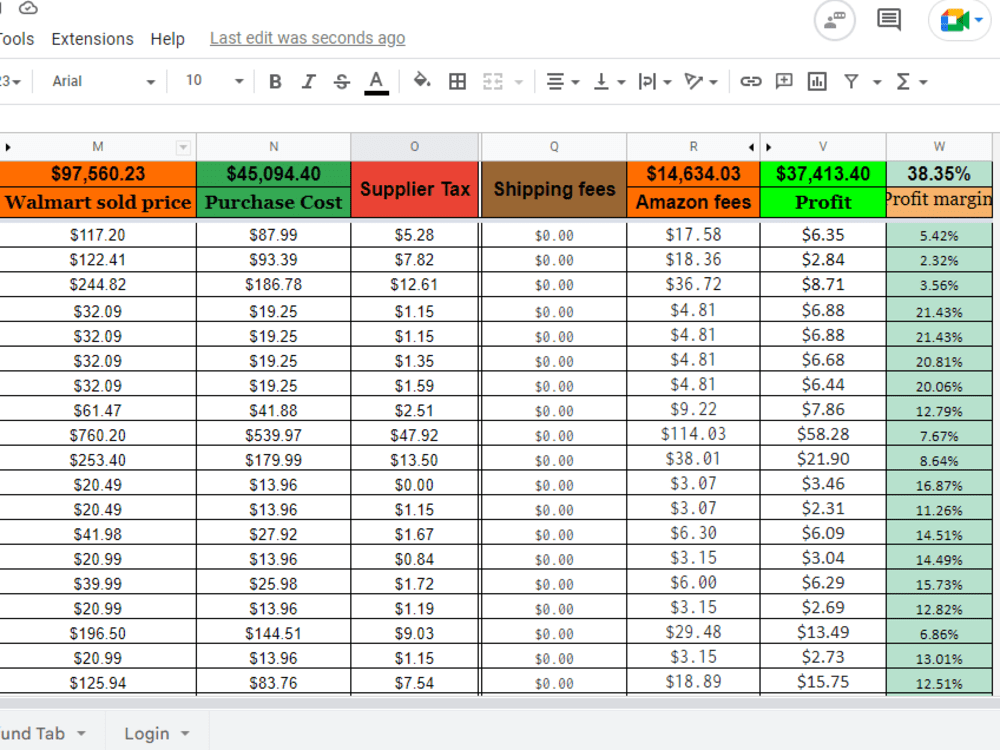This screenshot has height=750, width=1000.
Task: Select the Amazon fees header cell
Action: tap(693, 202)
